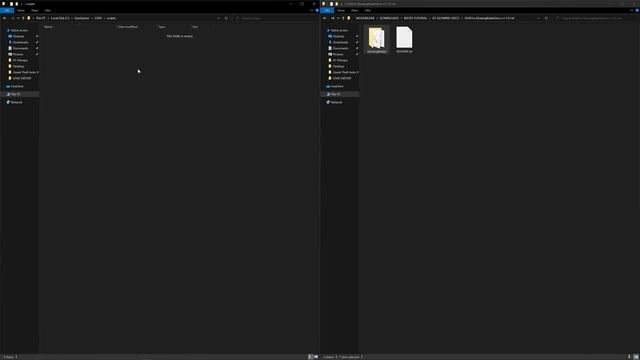Open Pictures in left window sidebar
The image size is (640, 360).
pos(18,54)
